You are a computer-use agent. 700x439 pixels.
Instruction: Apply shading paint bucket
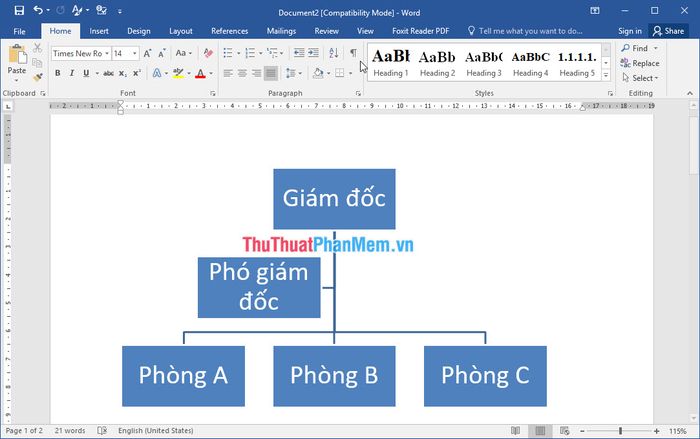pos(318,73)
